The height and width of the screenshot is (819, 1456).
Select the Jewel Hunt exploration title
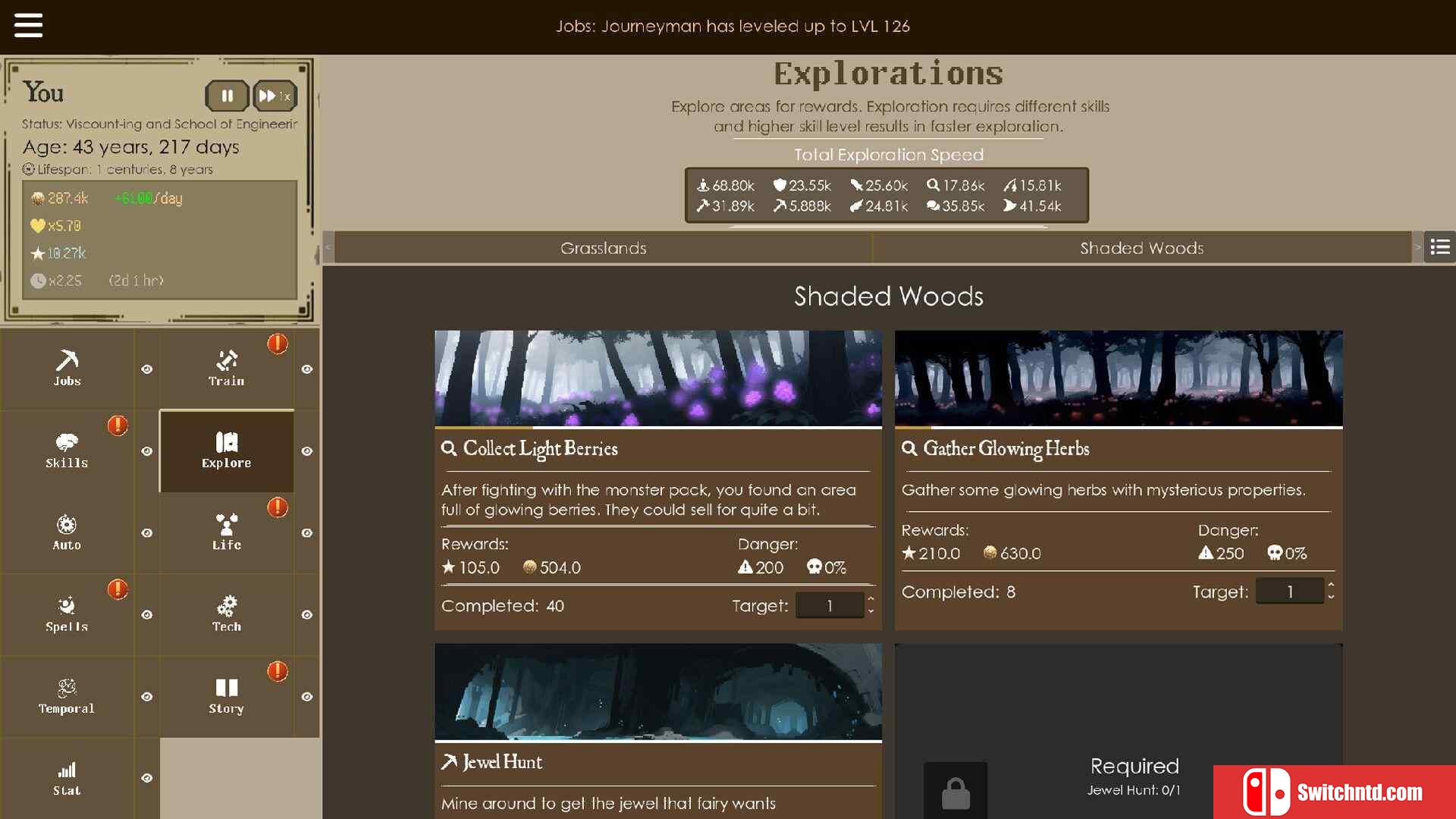tap(502, 762)
